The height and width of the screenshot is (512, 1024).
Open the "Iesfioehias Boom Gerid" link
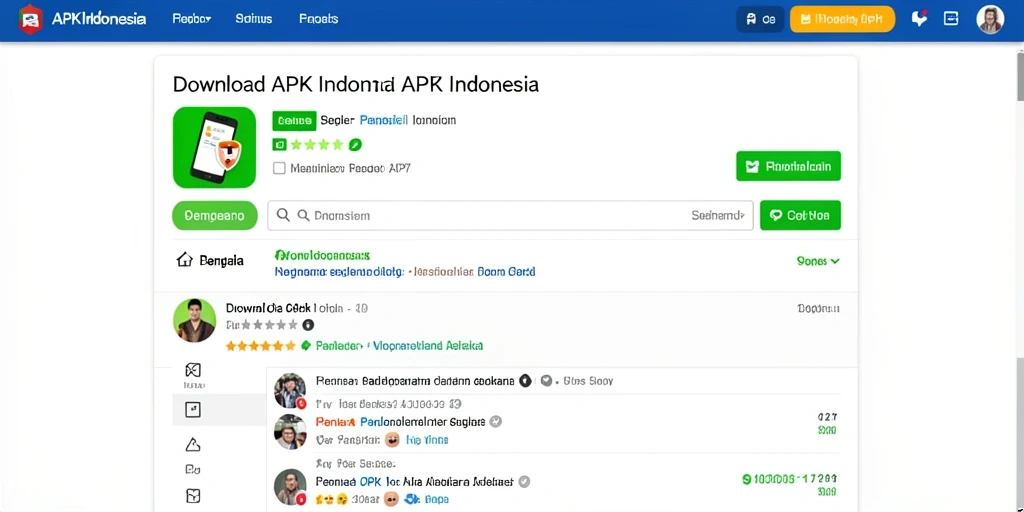[475, 272]
